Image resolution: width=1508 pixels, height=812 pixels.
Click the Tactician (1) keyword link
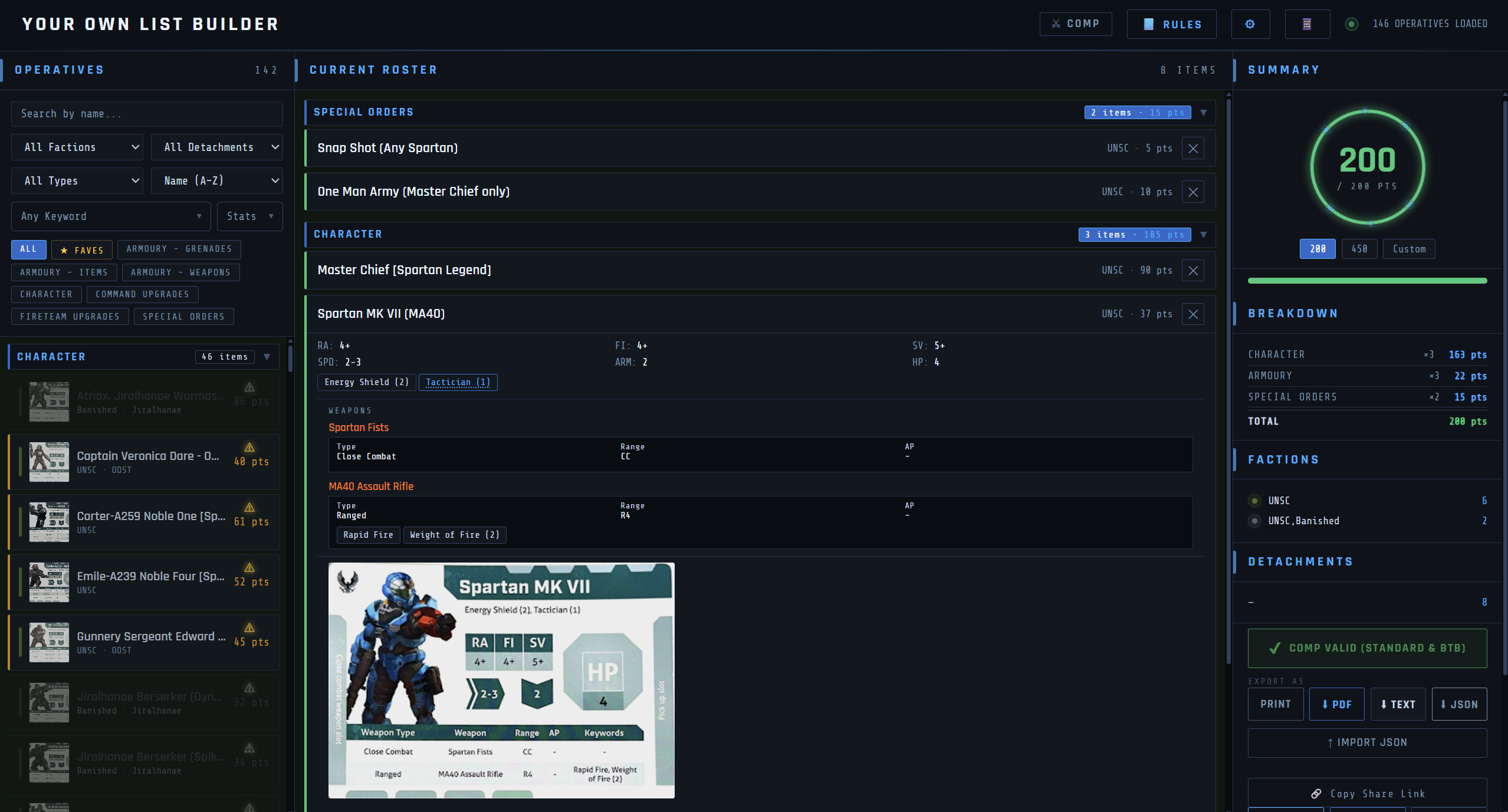click(458, 382)
